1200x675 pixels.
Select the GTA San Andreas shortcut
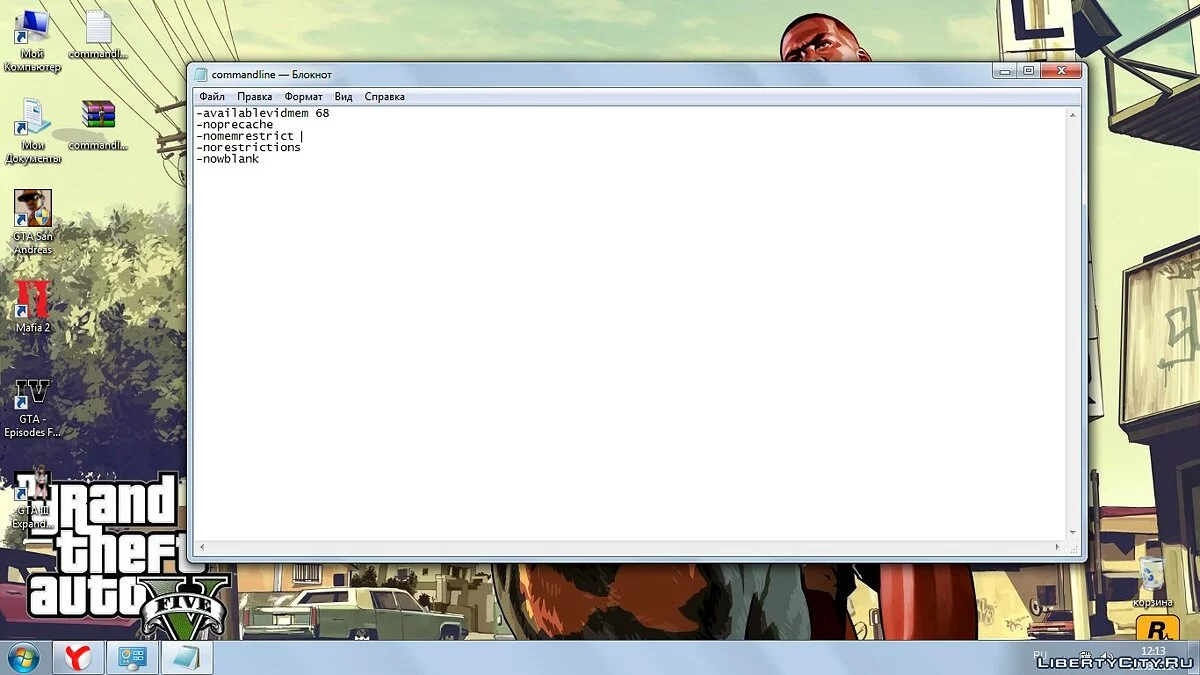(x=33, y=222)
